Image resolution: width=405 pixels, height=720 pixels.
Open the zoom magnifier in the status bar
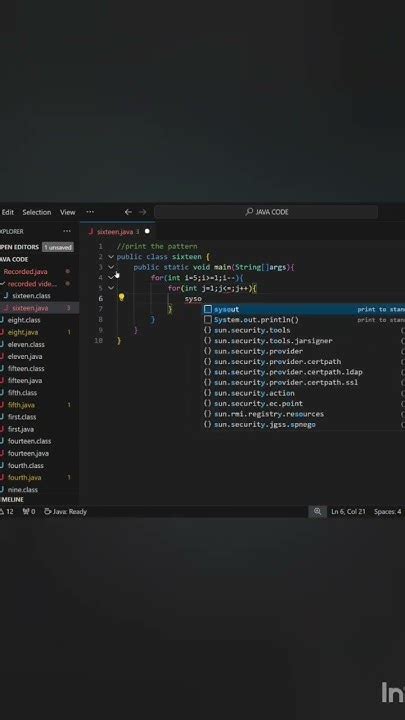317,511
